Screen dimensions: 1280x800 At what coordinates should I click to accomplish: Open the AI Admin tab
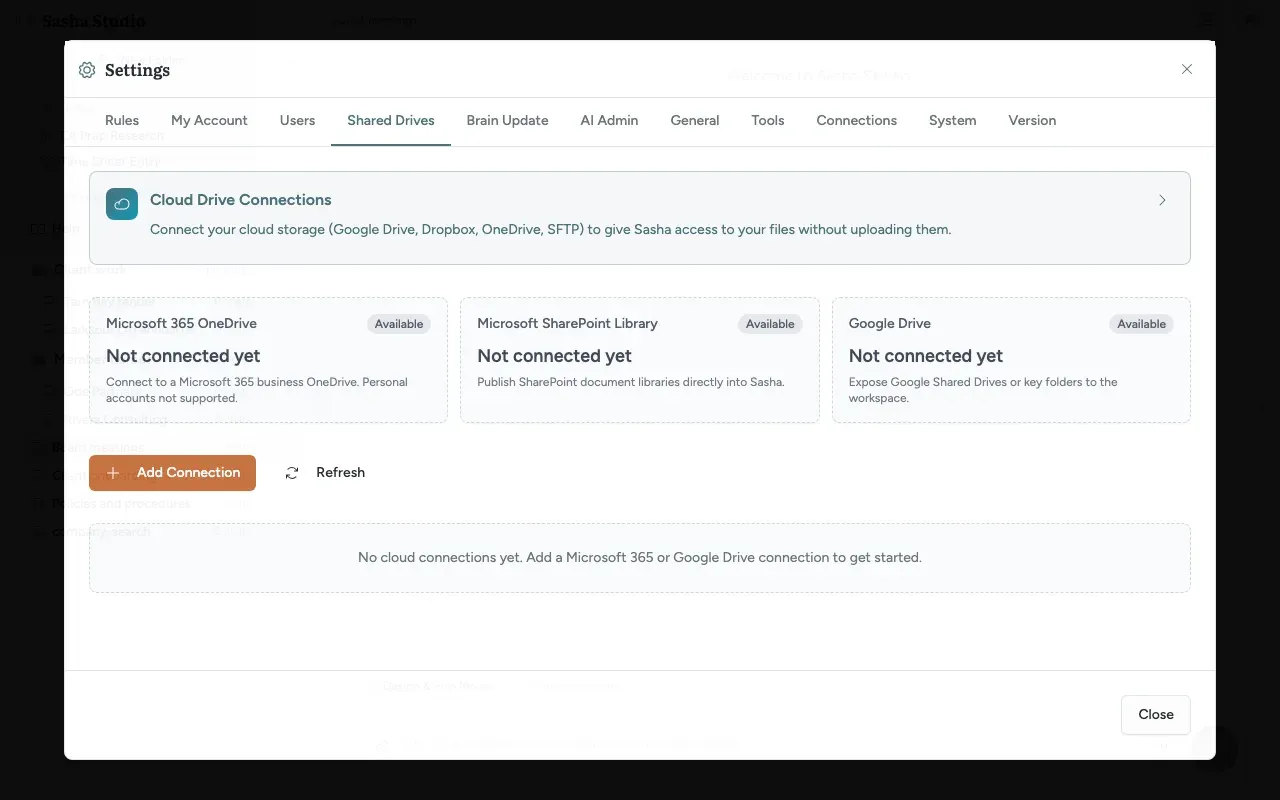[609, 120]
